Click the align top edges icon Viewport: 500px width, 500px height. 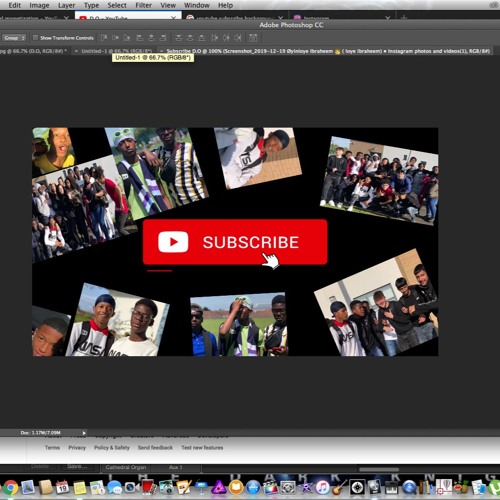click(x=104, y=38)
